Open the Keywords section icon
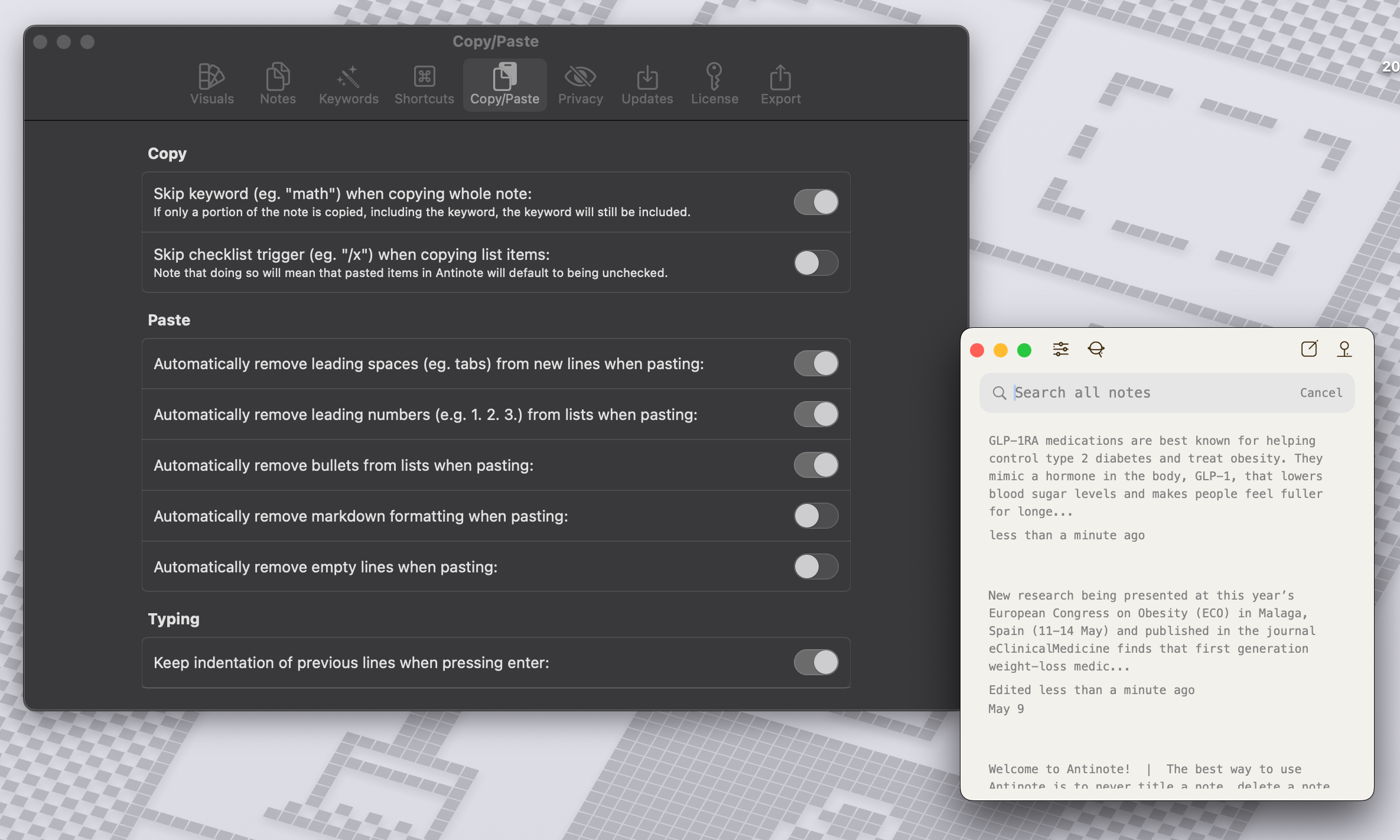The height and width of the screenshot is (840, 1400). pyautogui.click(x=348, y=83)
